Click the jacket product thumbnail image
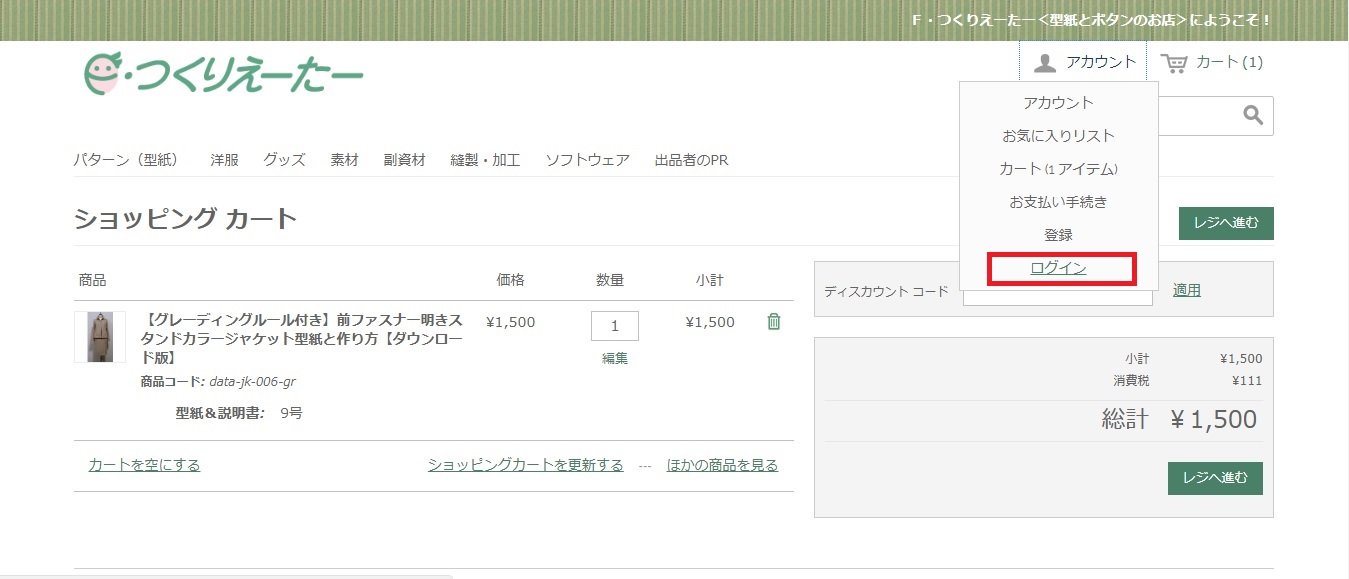This screenshot has height=579, width=1349. [x=98, y=337]
